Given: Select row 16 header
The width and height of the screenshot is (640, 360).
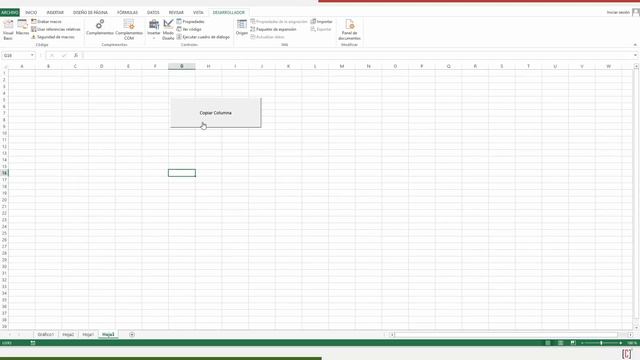Looking at the screenshot, I should [x=4, y=173].
